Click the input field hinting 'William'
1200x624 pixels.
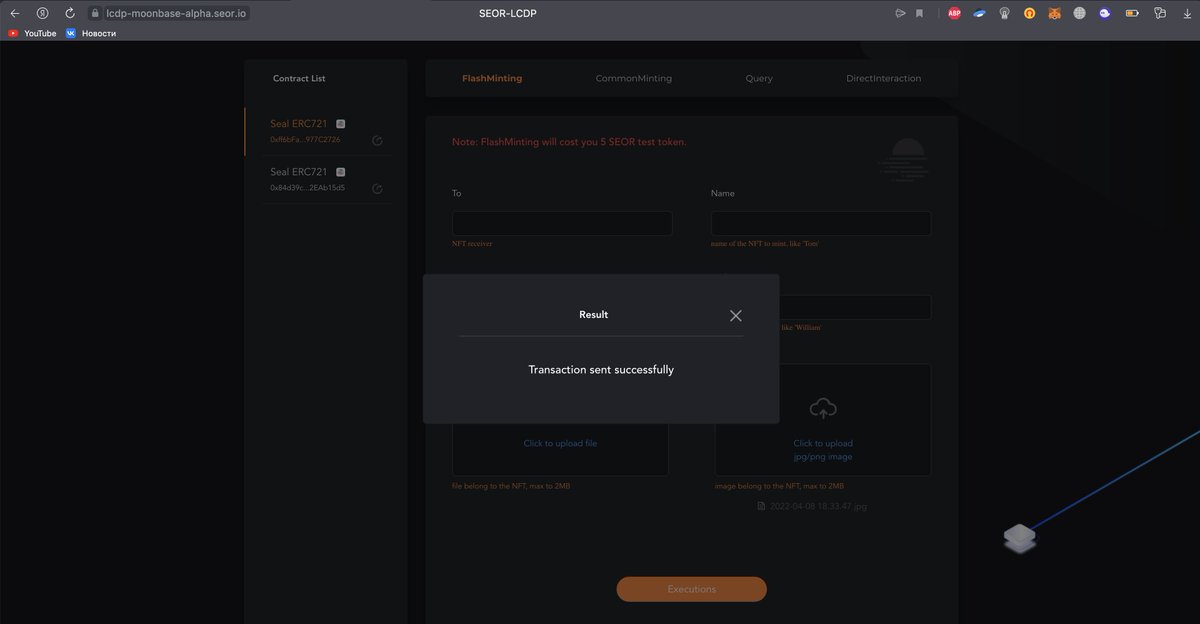coord(855,307)
